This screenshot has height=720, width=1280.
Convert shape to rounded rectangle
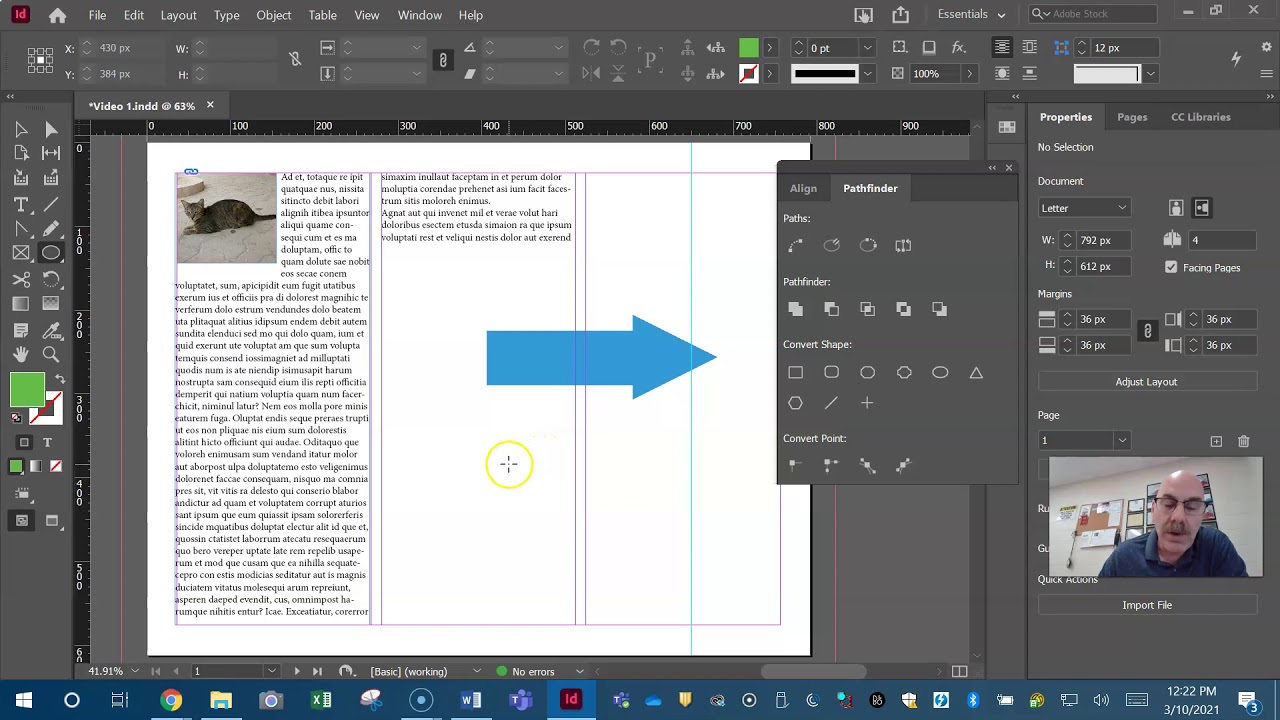(x=831, y=372)
